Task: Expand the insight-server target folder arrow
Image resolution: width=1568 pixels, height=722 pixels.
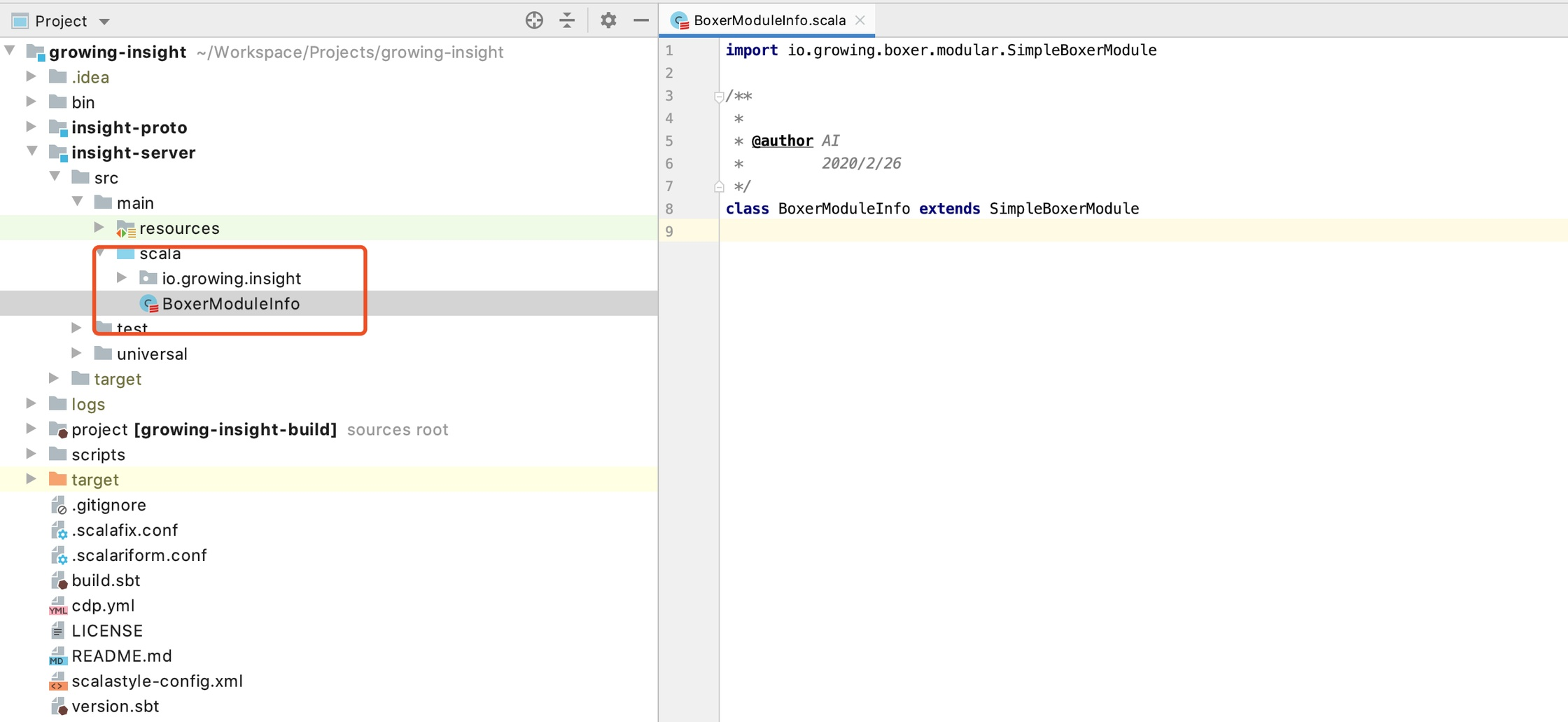Action: click(54, 378)
